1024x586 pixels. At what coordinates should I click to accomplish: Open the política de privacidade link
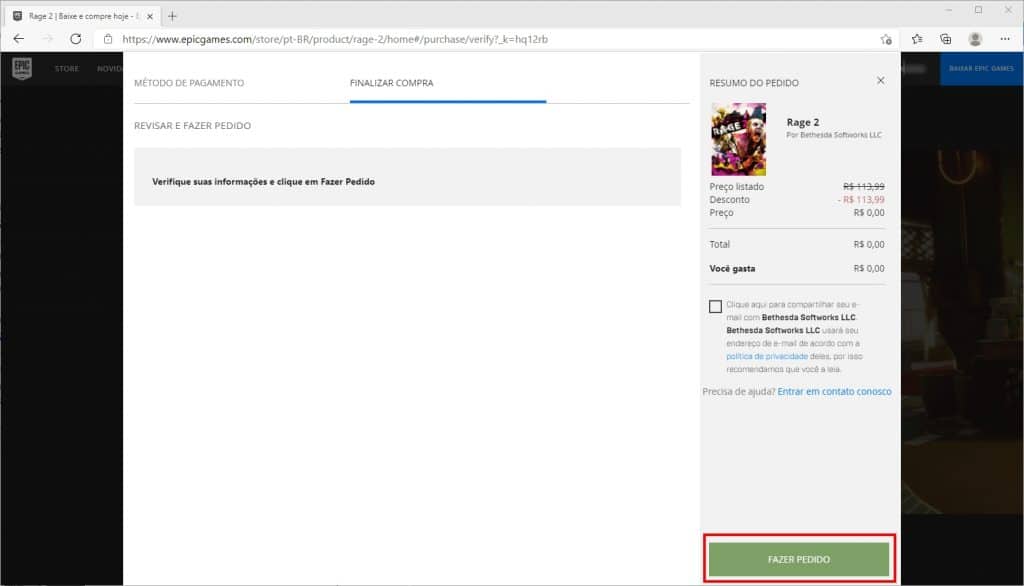coord(767,356)
